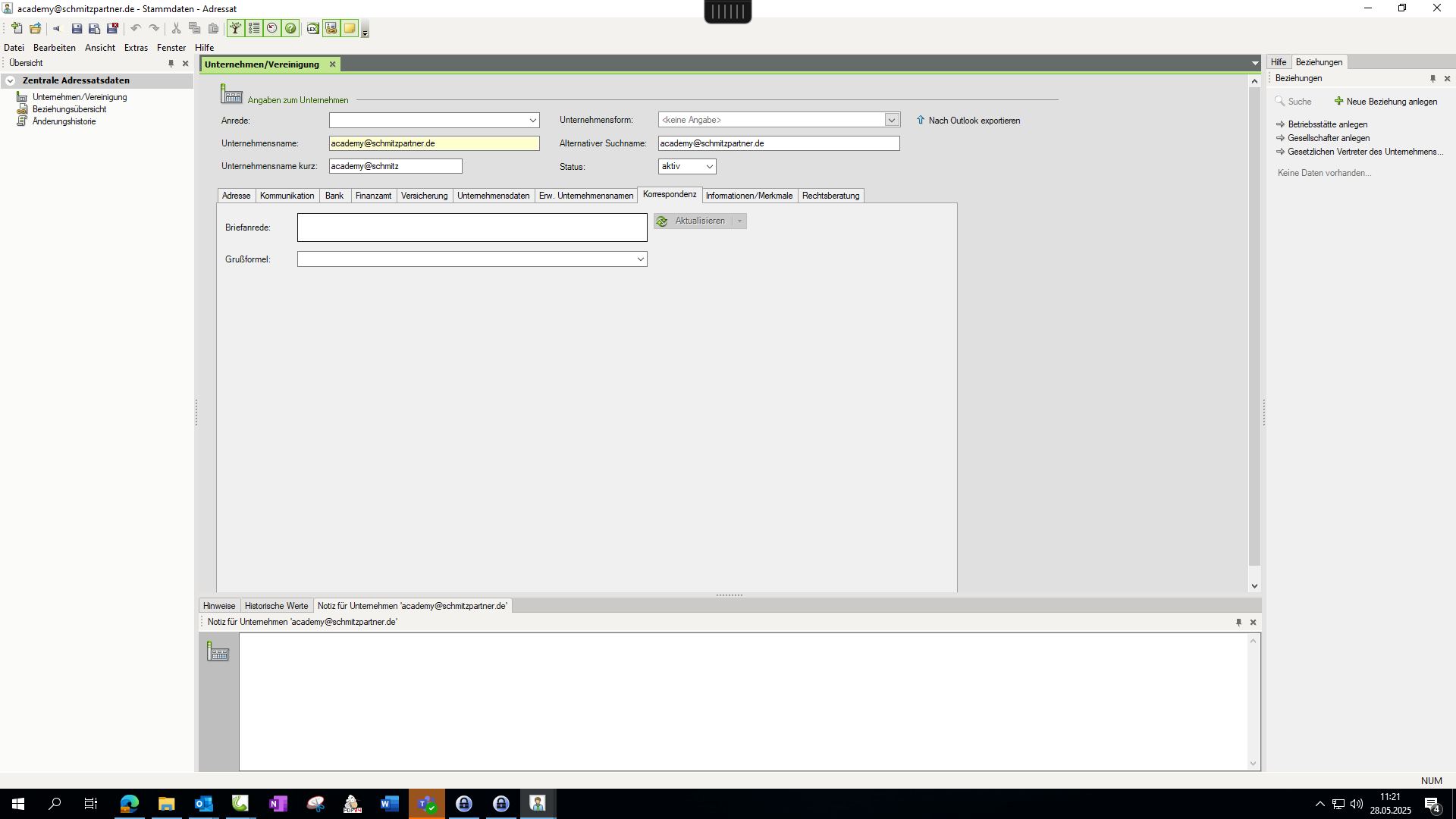Click into the Briefanrede text field

[x=472, y=227]
